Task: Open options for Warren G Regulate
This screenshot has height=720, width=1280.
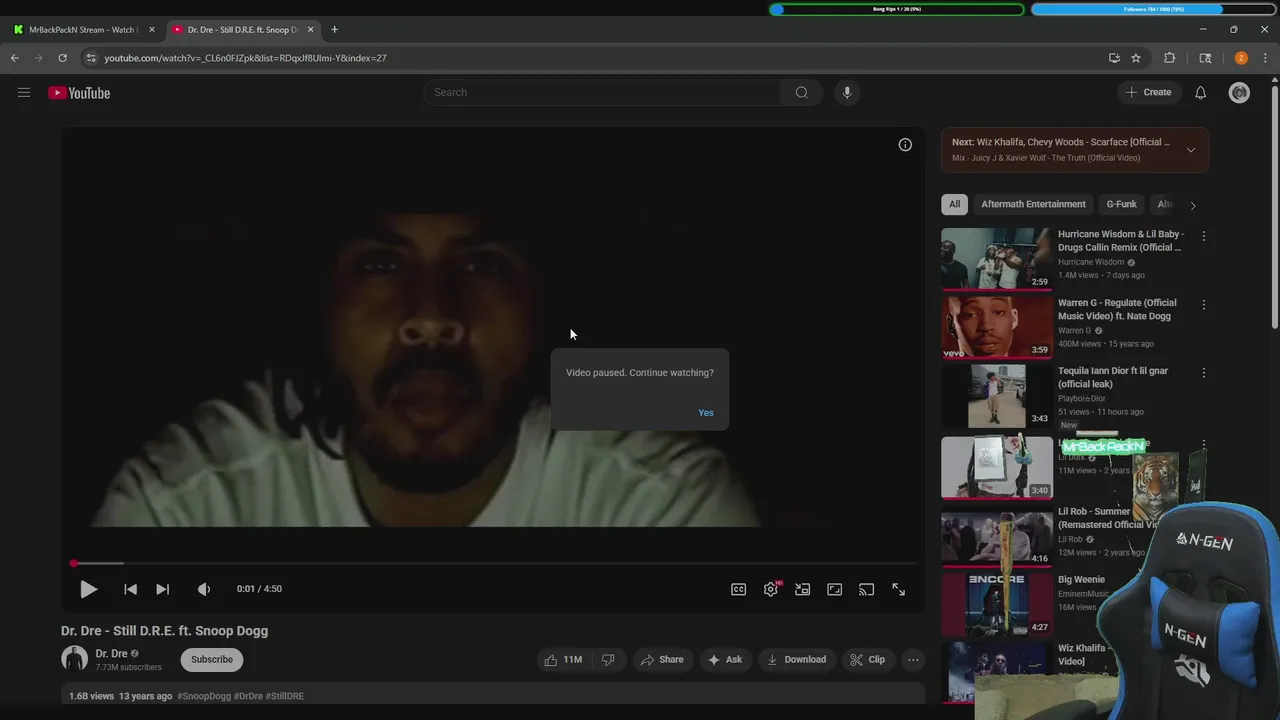Action: click(x=1204, y=305)
